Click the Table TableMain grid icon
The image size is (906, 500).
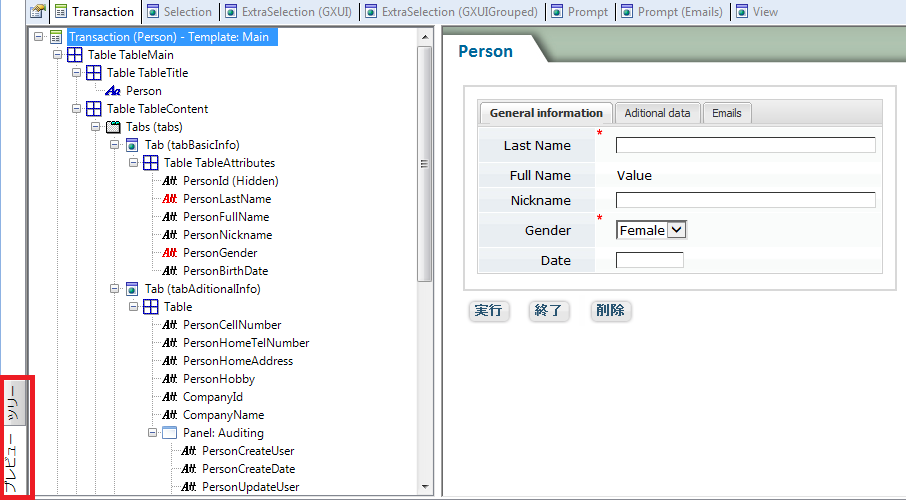tap(75, 55)
